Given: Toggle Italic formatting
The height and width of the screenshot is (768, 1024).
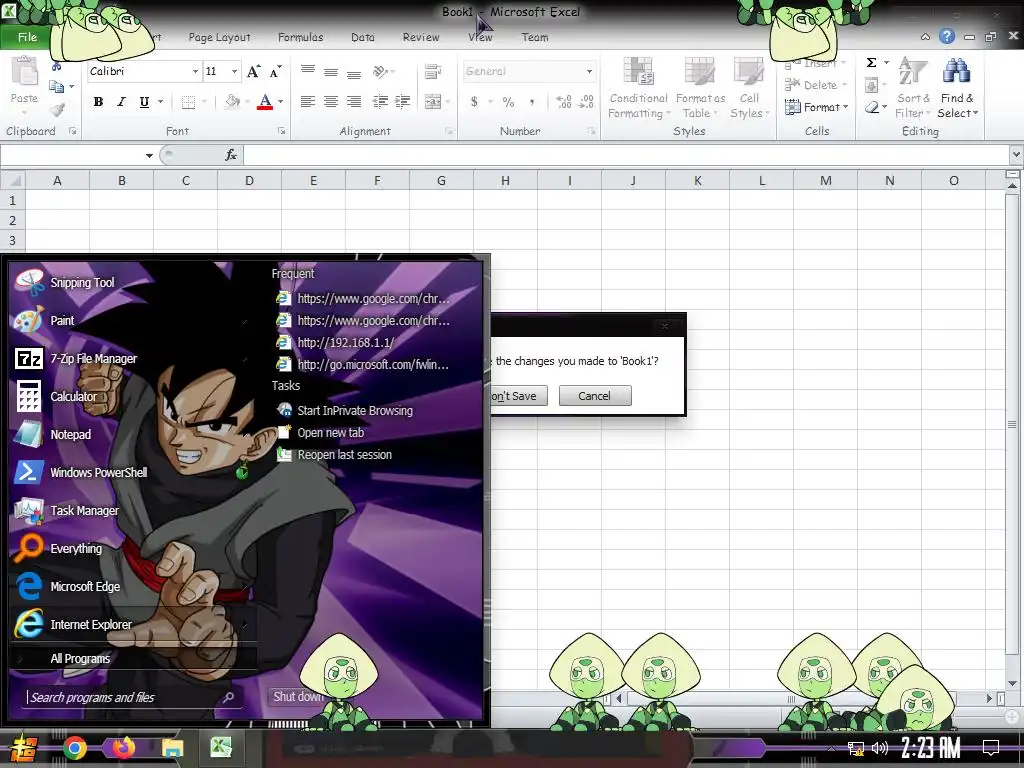Looking at the screenshot, I should point(121,102).
